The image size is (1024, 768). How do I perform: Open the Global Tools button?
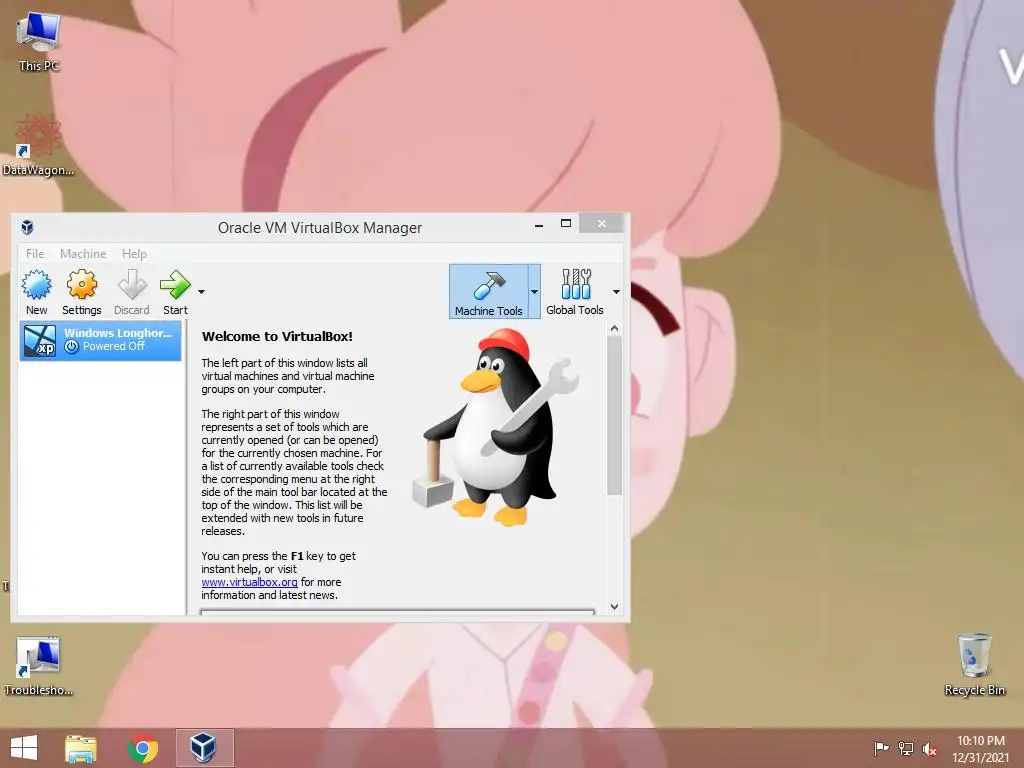point(575,292)
